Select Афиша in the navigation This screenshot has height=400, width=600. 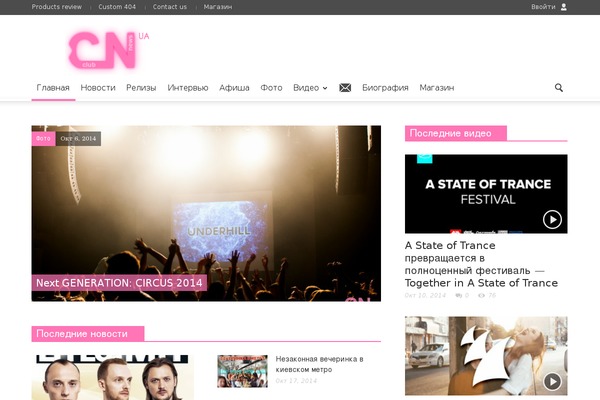tap(234, 88)
